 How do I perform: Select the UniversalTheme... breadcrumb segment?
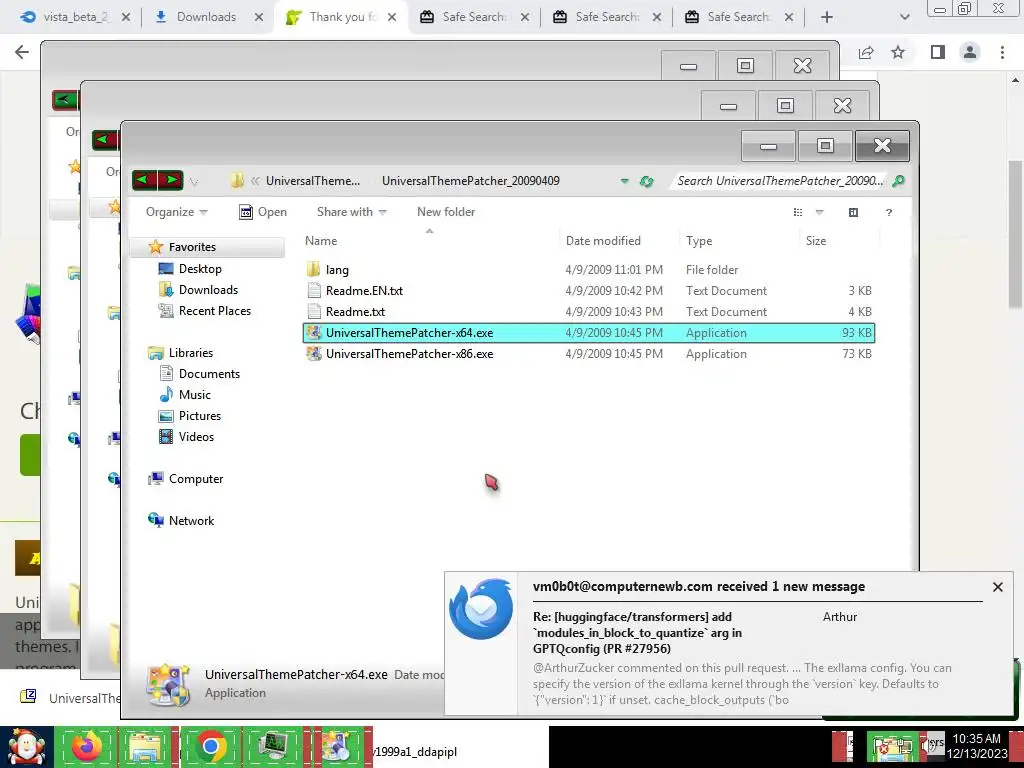pos(313,181)
